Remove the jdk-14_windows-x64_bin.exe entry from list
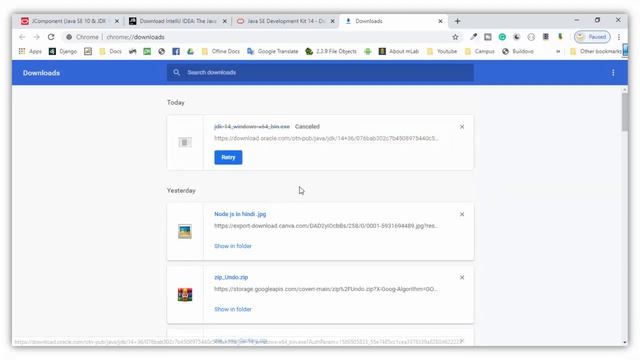The height and width of the screenshot is (360, 640). [x=462, y=127]
